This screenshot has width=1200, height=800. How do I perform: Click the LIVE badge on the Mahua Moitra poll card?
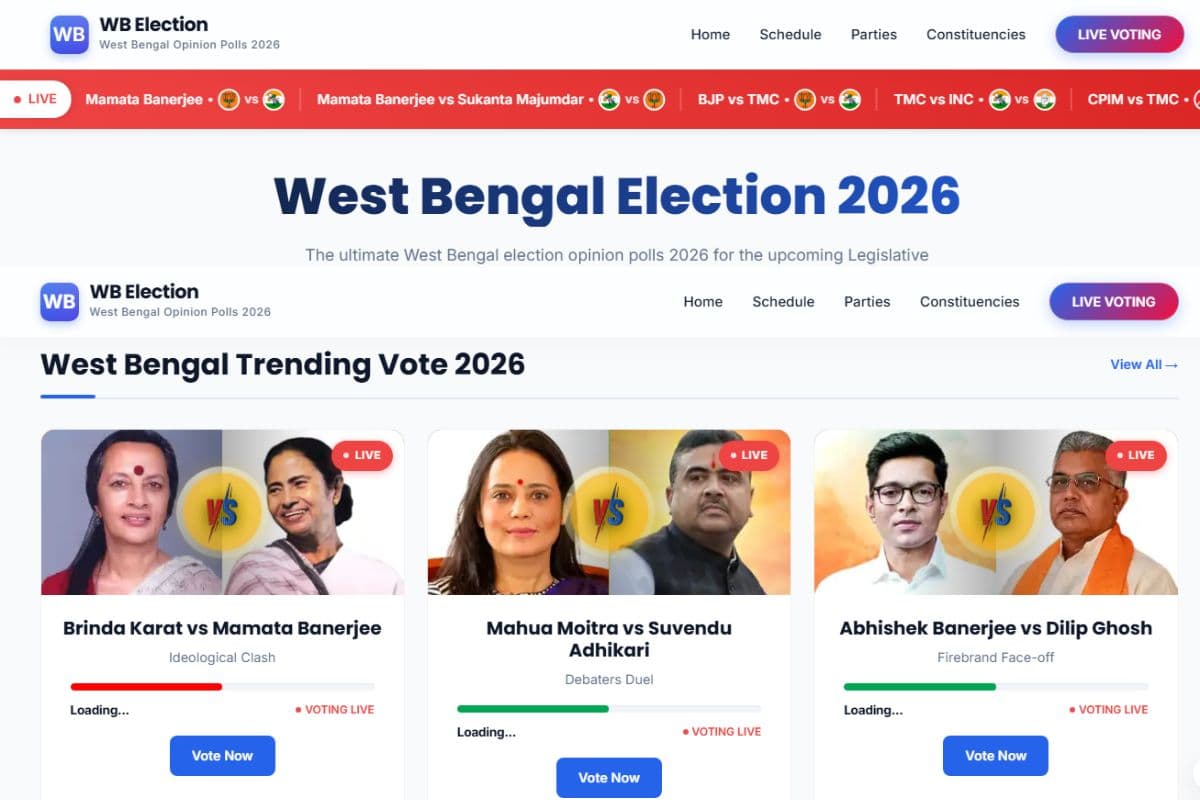tap(749, 455)
